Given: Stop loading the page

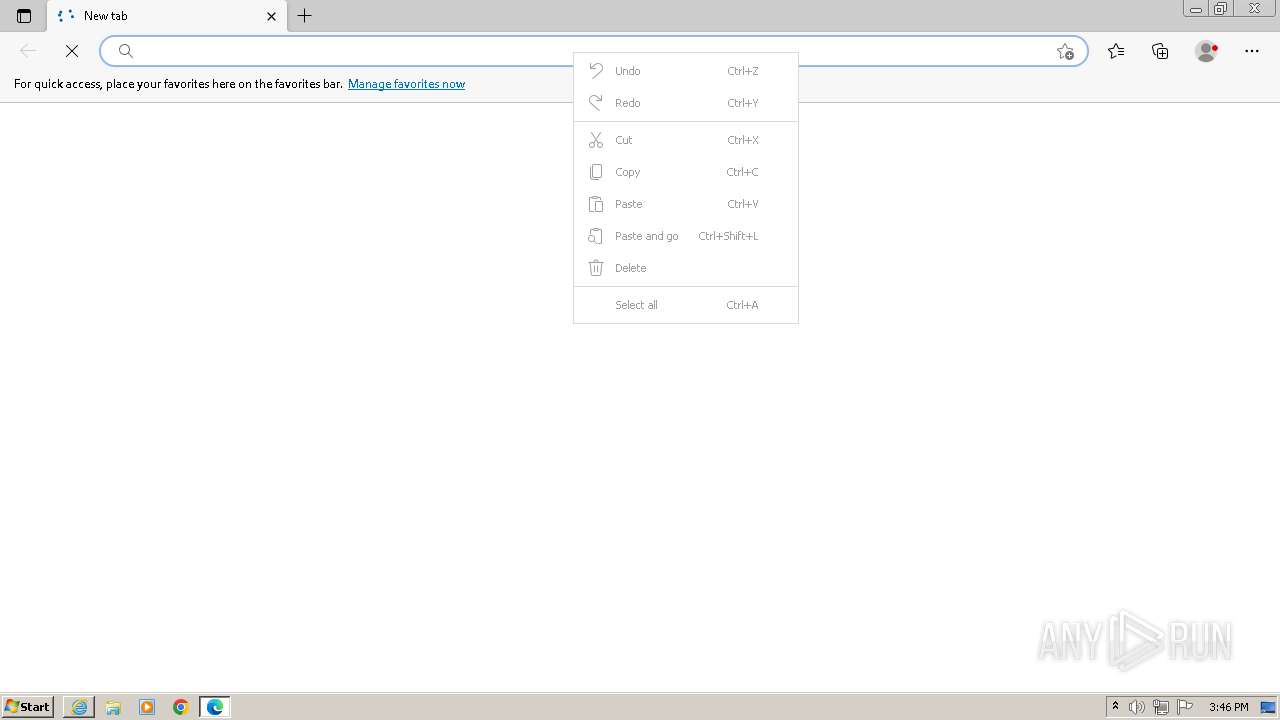Looking at the screenshot, I should (72, 51).
